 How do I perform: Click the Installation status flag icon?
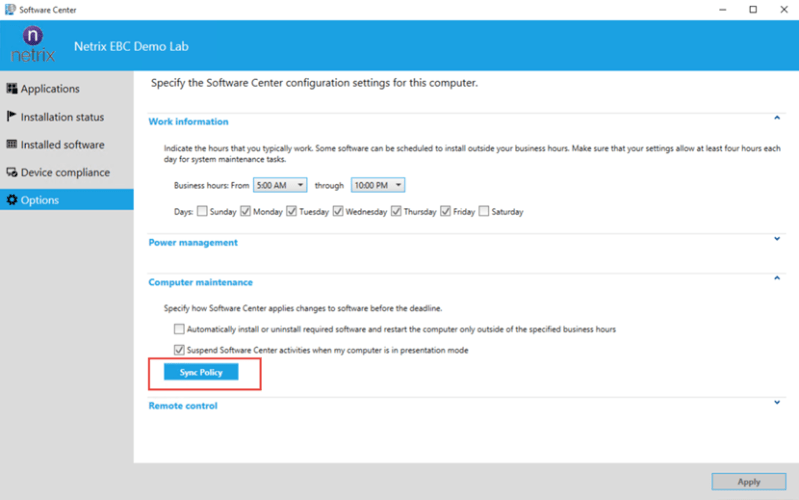(12, 117)
